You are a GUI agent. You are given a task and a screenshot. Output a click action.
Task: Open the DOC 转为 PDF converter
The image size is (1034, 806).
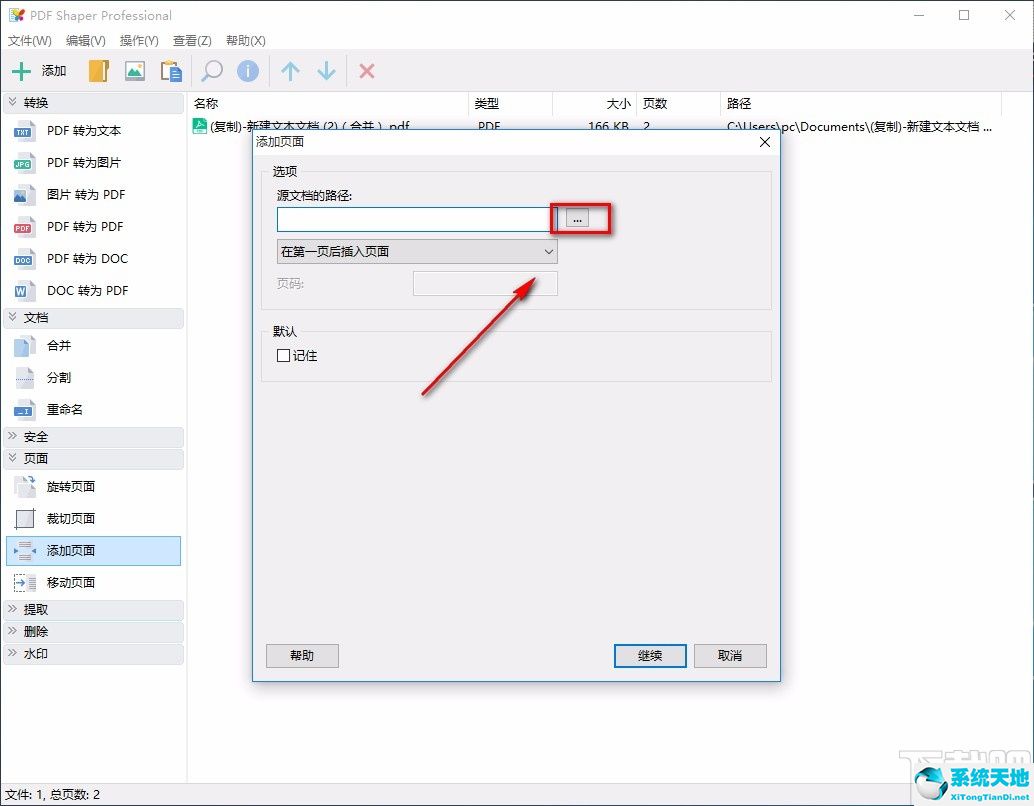pyautogui.click(x=62, y=290)
